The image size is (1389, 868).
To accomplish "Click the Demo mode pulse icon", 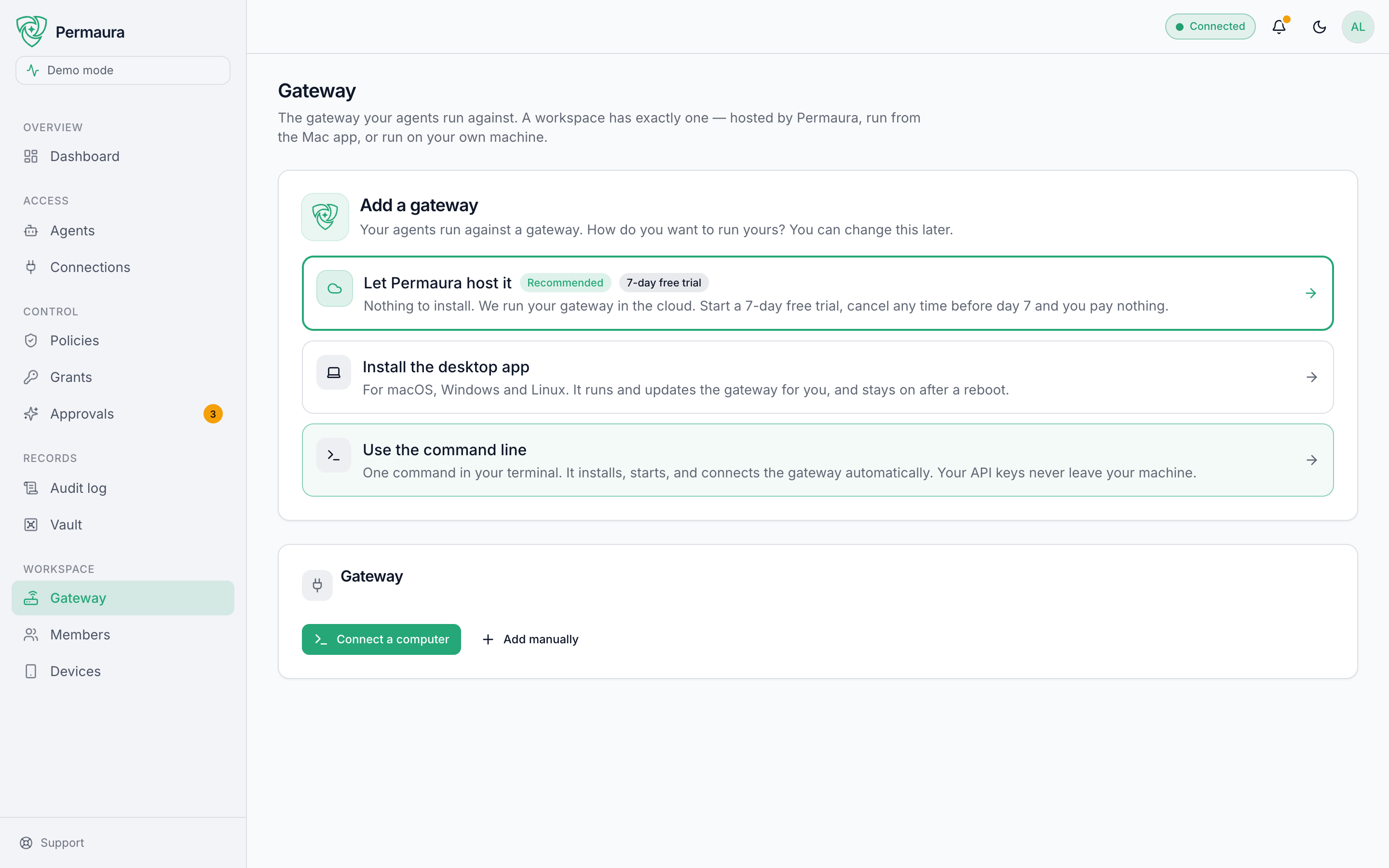I will pyautogui.click(x=33, y=70).
